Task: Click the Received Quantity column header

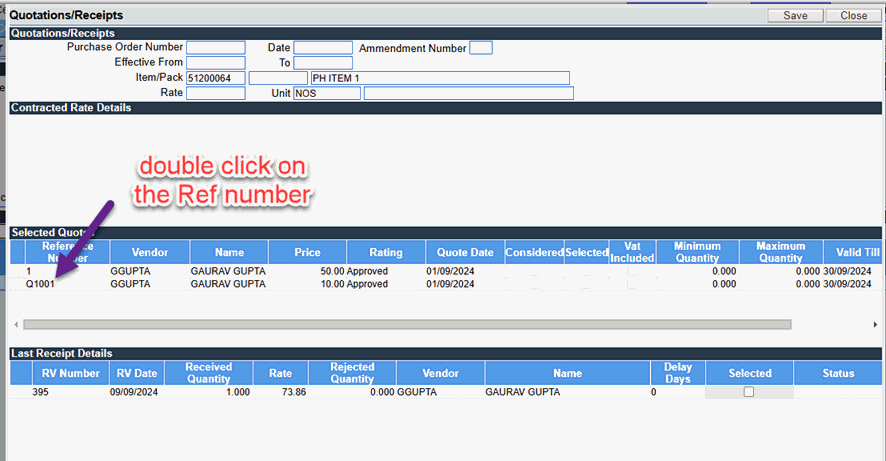Action: tap(209, 373)
